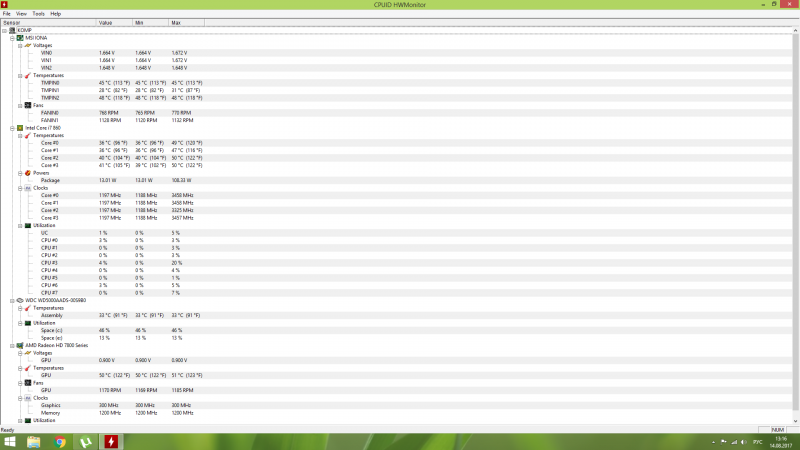Open the Tools menu

(x=39, y=14)
